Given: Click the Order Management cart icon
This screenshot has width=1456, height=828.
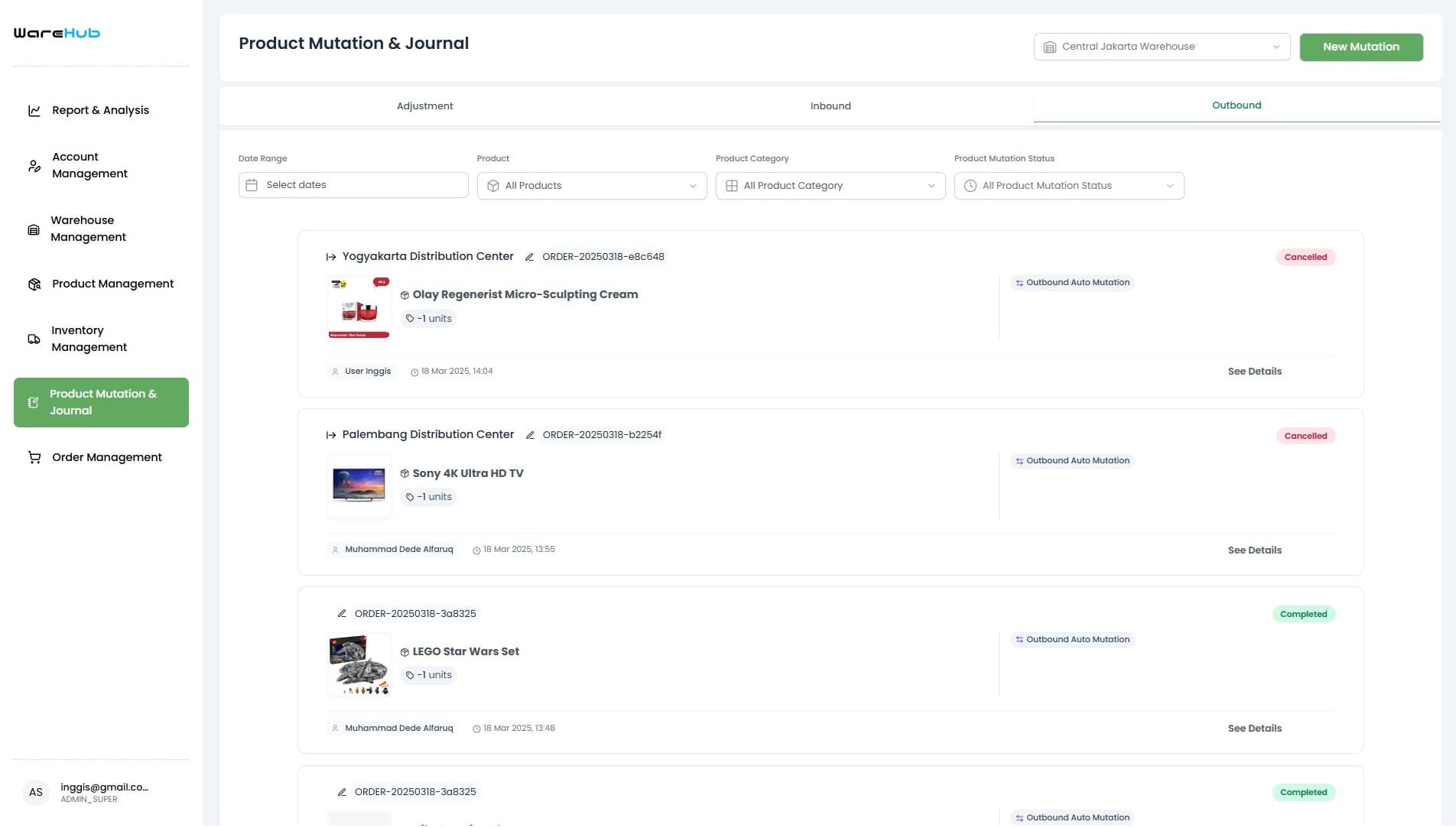Looking at the screenshot, I should (x=34, y=457).
